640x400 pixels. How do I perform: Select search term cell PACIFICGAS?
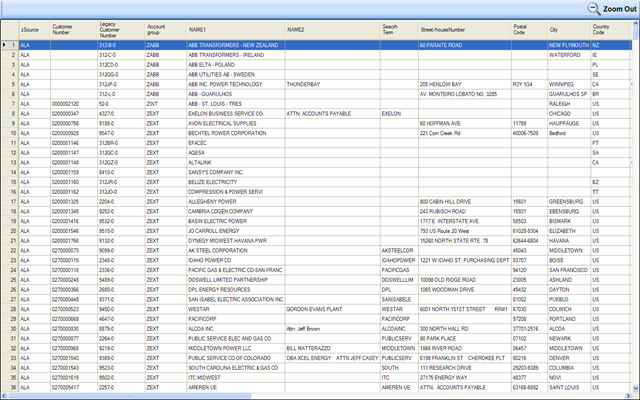[399, 270]
